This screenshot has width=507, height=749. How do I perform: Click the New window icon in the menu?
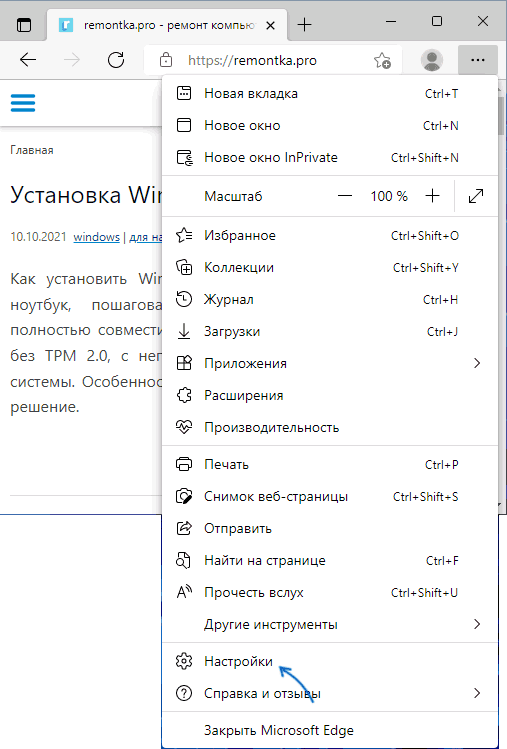tap(184, 125)
